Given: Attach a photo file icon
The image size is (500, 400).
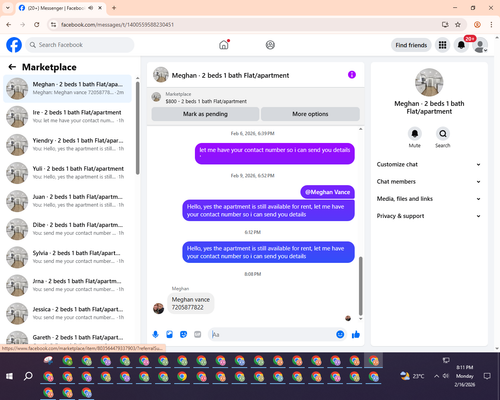Looking at the screenshot, I should point(169,334).
